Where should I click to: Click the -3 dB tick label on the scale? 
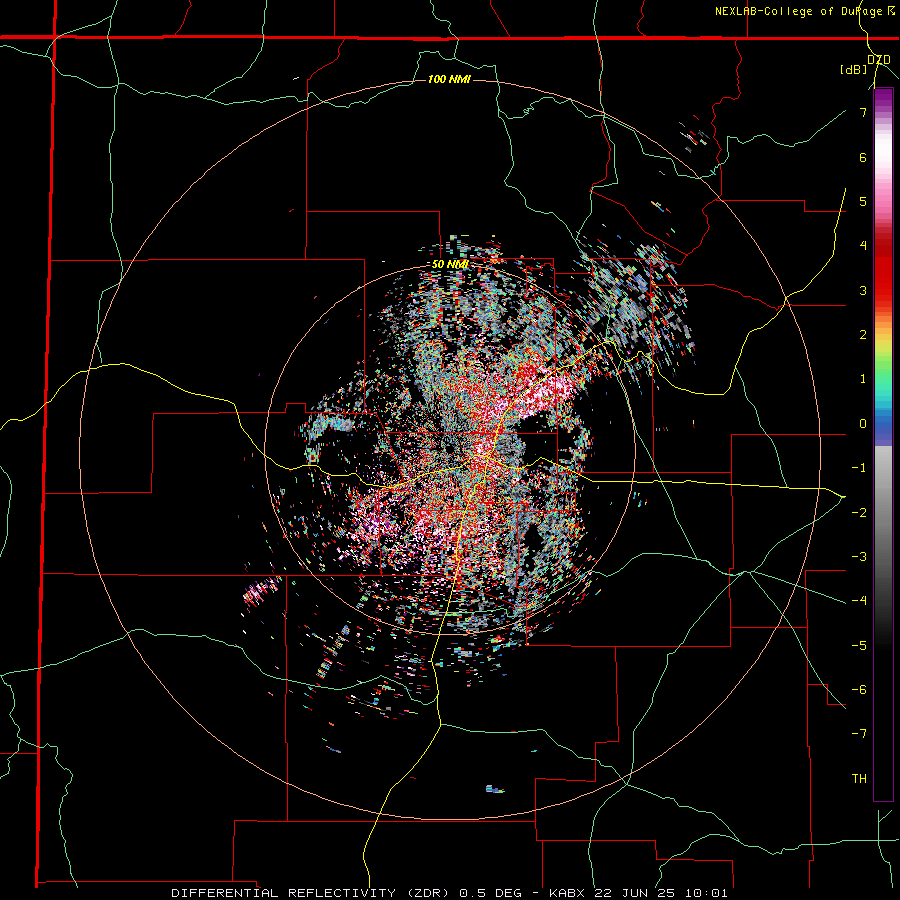click(859, 557)
